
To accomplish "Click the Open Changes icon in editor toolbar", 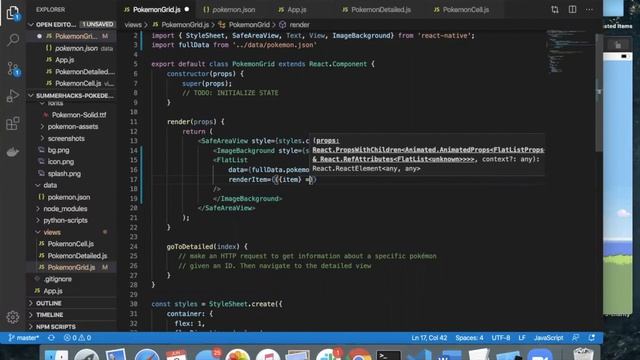I will (555, 9).
